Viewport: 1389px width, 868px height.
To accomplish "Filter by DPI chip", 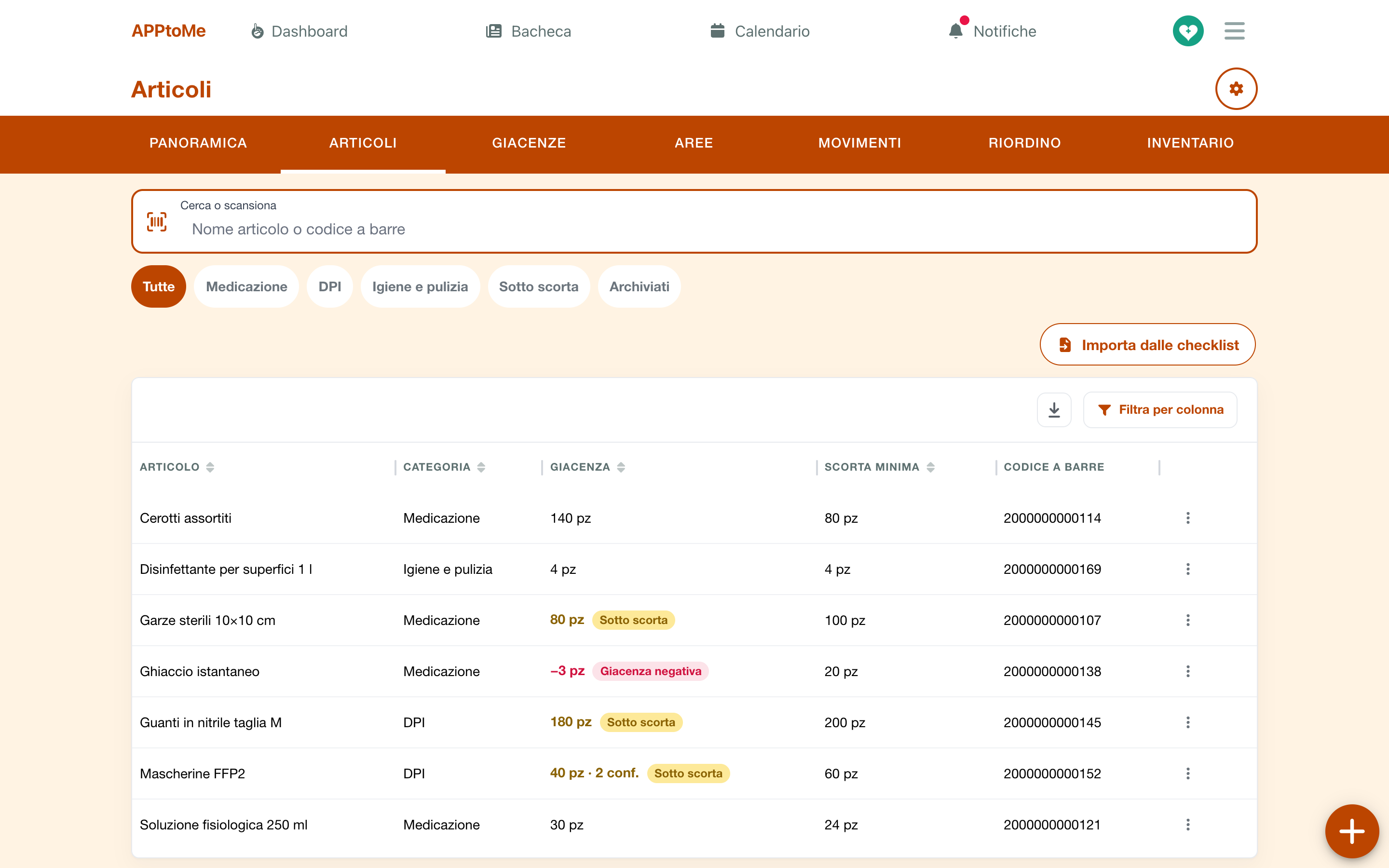I will [x=329, y=286].
